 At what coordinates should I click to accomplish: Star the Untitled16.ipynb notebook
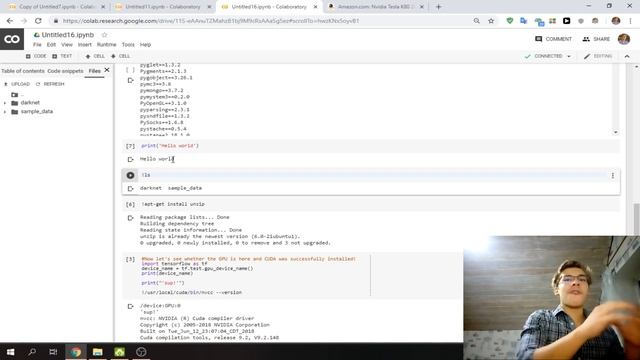[x=104, y=35]
